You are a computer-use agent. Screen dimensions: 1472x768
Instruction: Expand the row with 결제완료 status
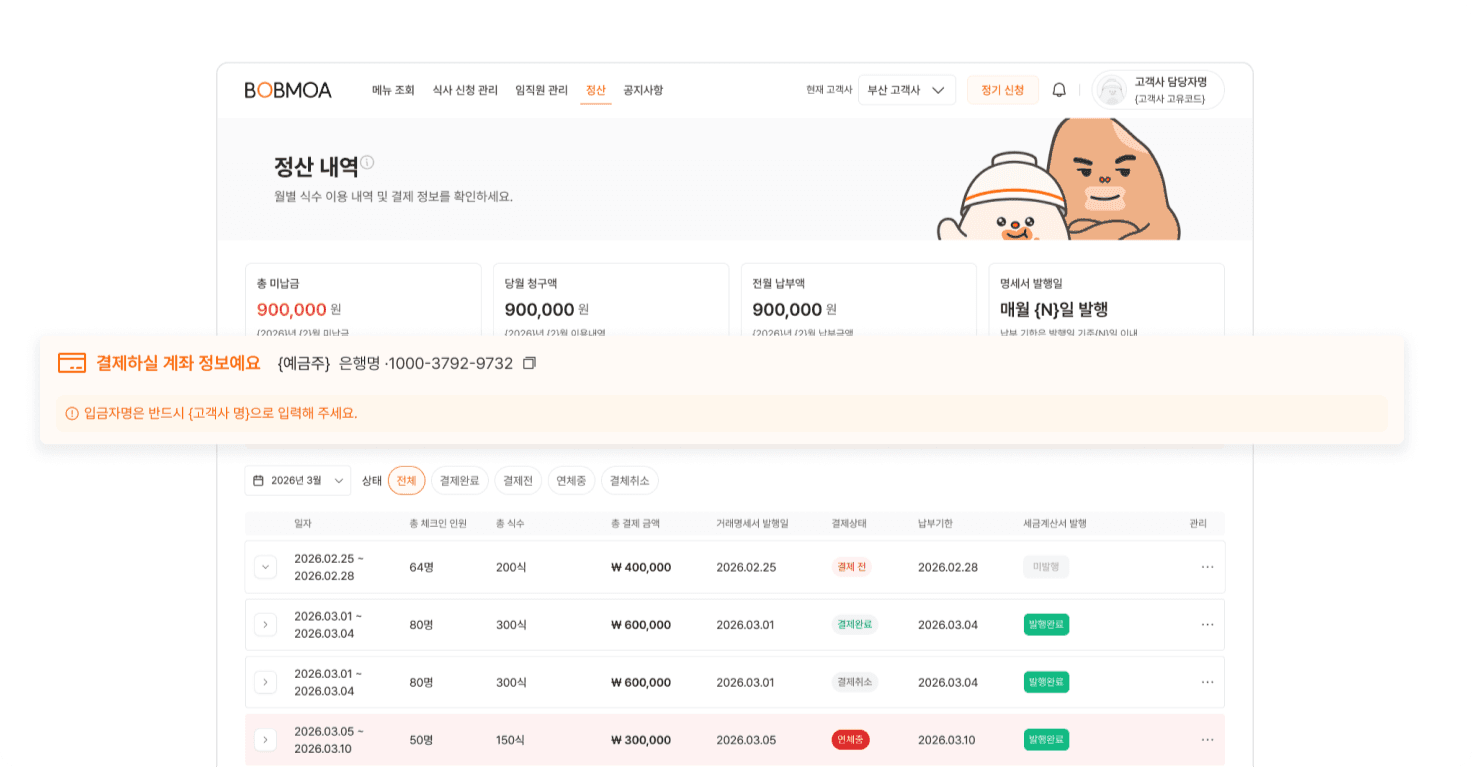tap(265, 624)
